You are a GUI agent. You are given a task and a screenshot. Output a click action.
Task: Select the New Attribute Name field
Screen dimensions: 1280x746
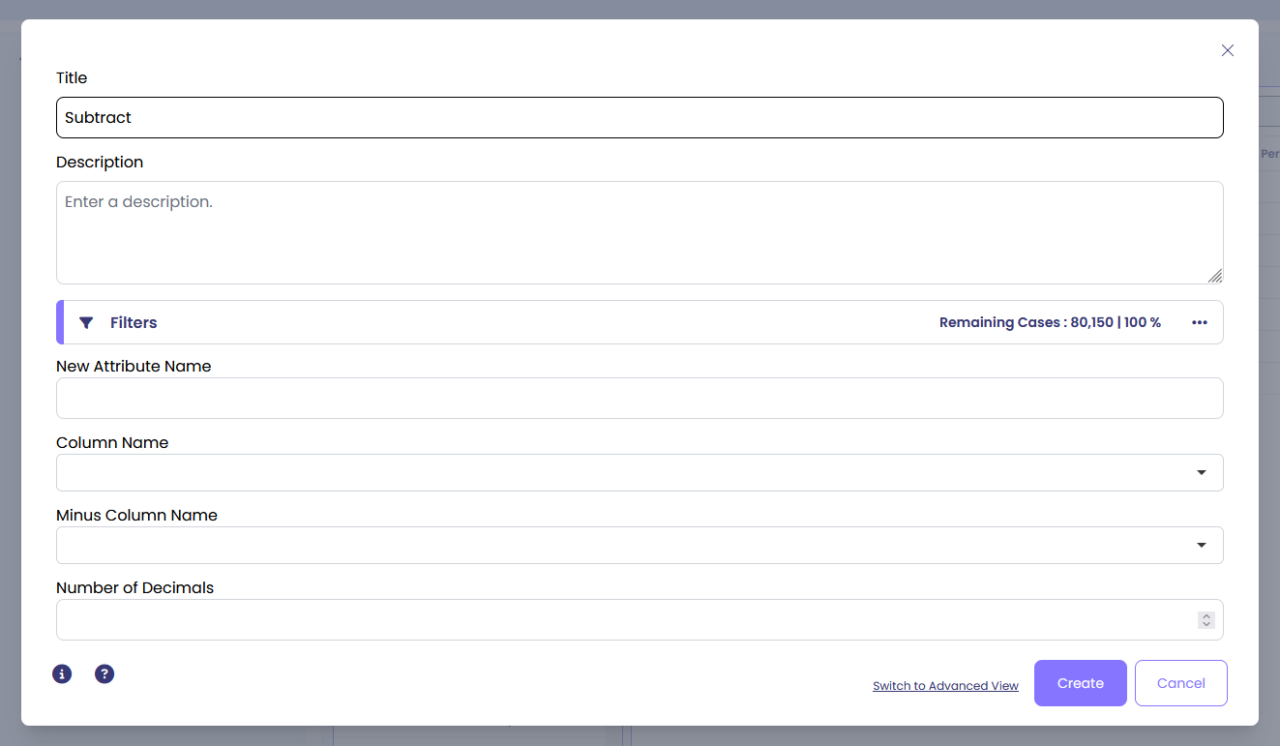tap(639, 398)
